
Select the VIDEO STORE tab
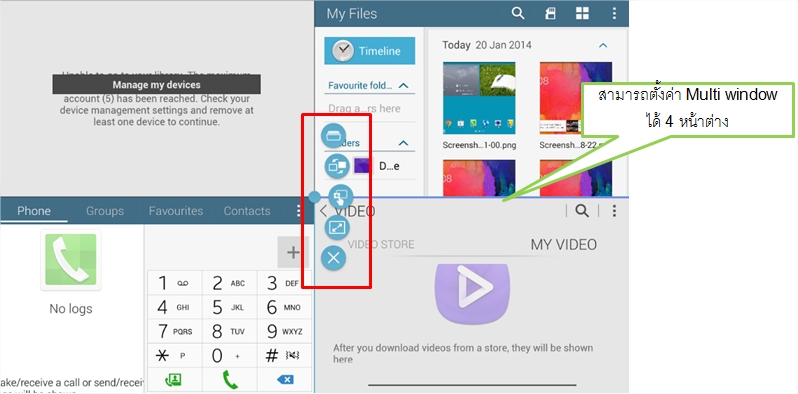click(381, 244)
